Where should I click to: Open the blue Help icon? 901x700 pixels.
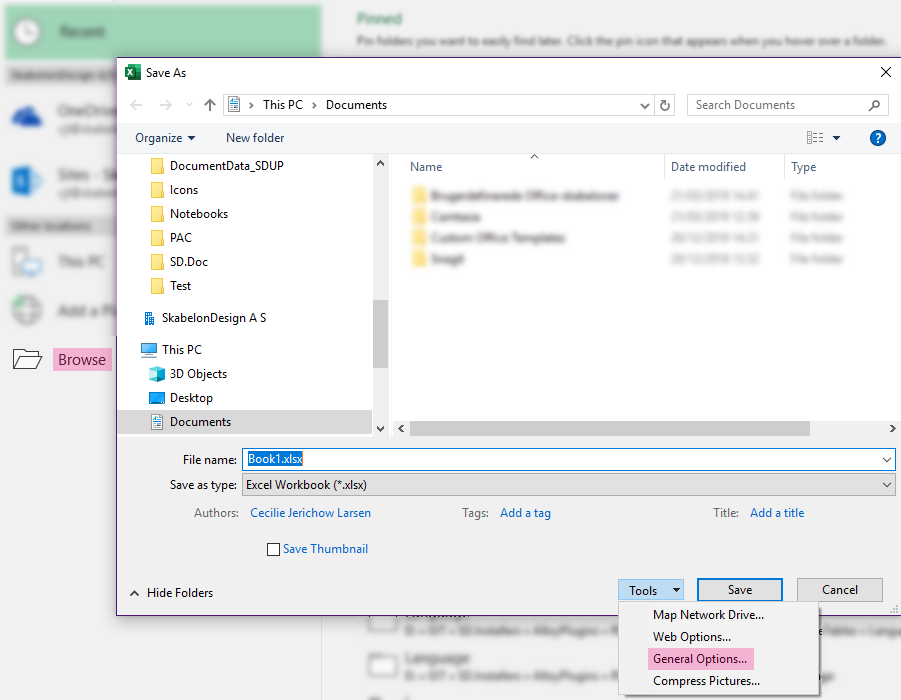877,138
